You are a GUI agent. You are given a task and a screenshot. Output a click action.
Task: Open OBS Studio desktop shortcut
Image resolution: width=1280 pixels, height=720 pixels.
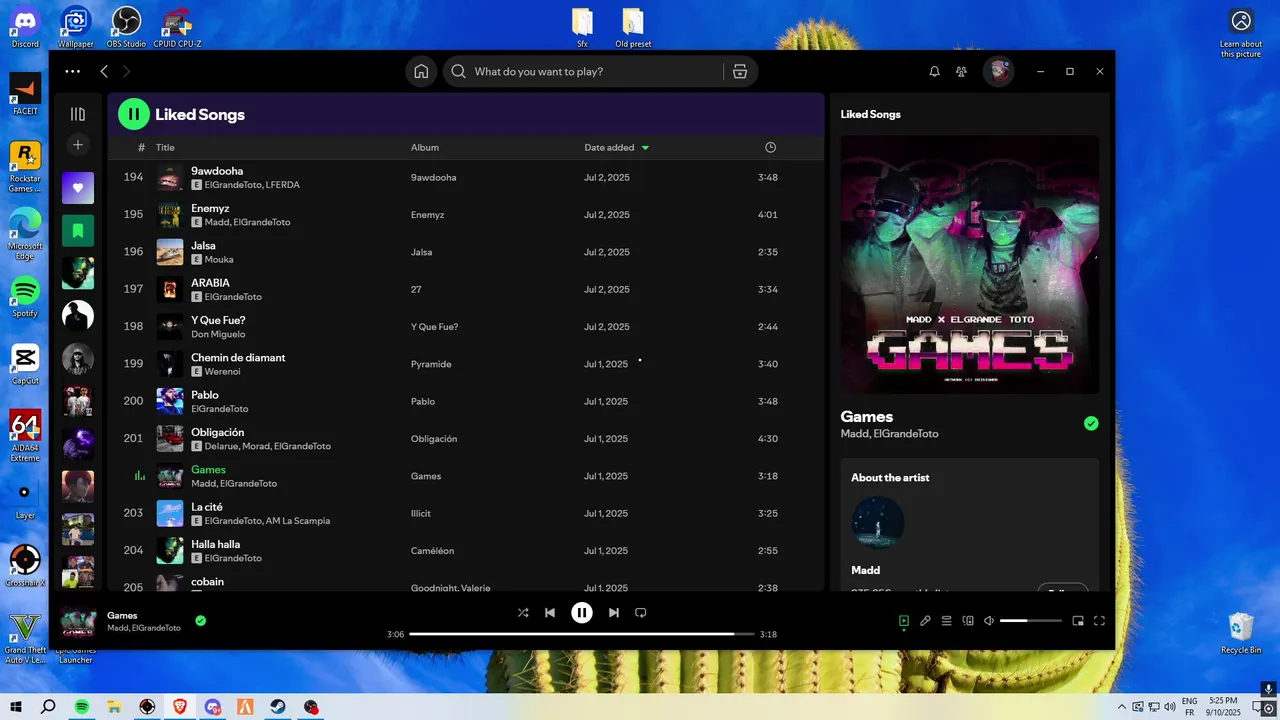tap(126, 26)
